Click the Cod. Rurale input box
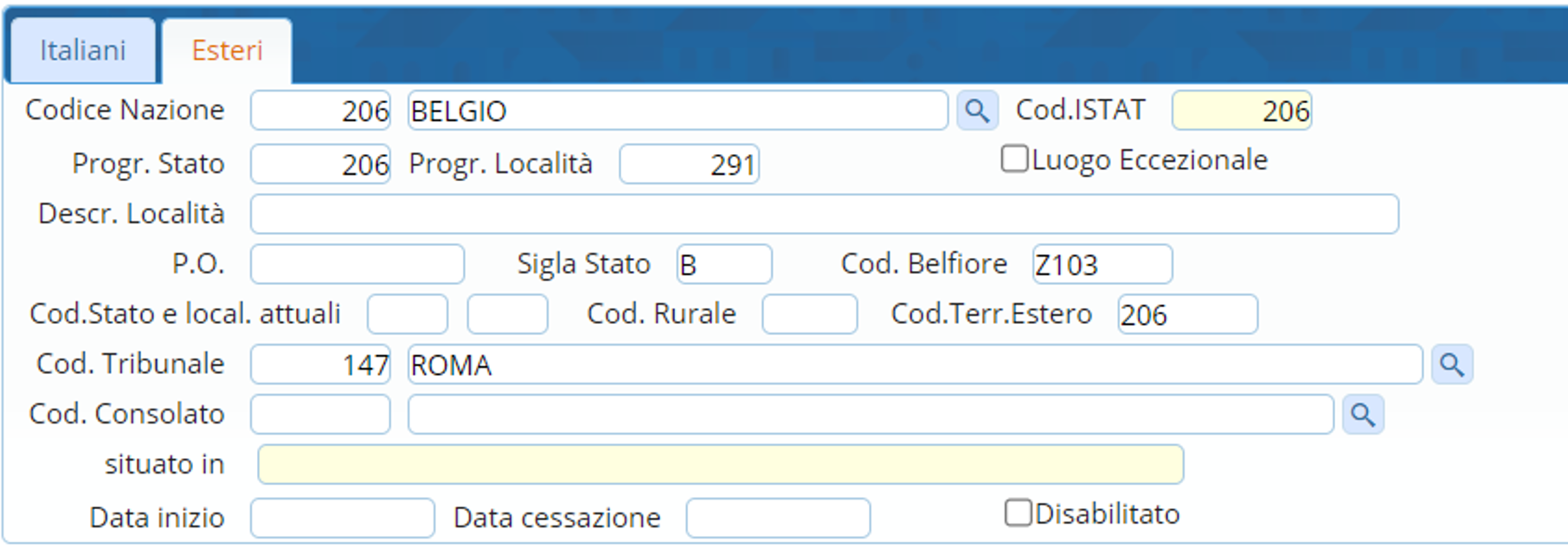1568x555 pixels. (809, 314)
